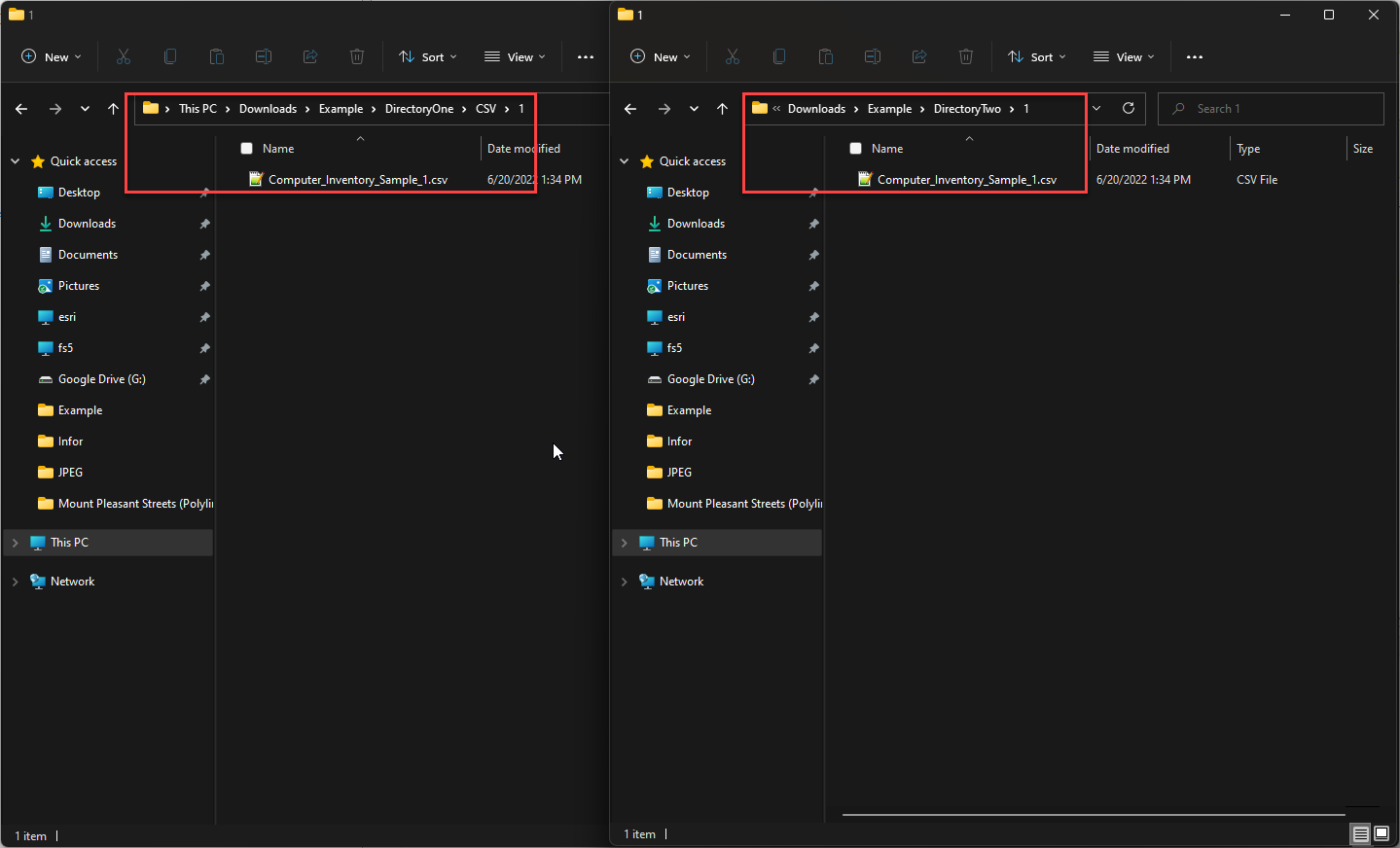Screen dimensions: 1400x848
Task: Tick select-all checkbox in left window header
Action: (246, 149)
